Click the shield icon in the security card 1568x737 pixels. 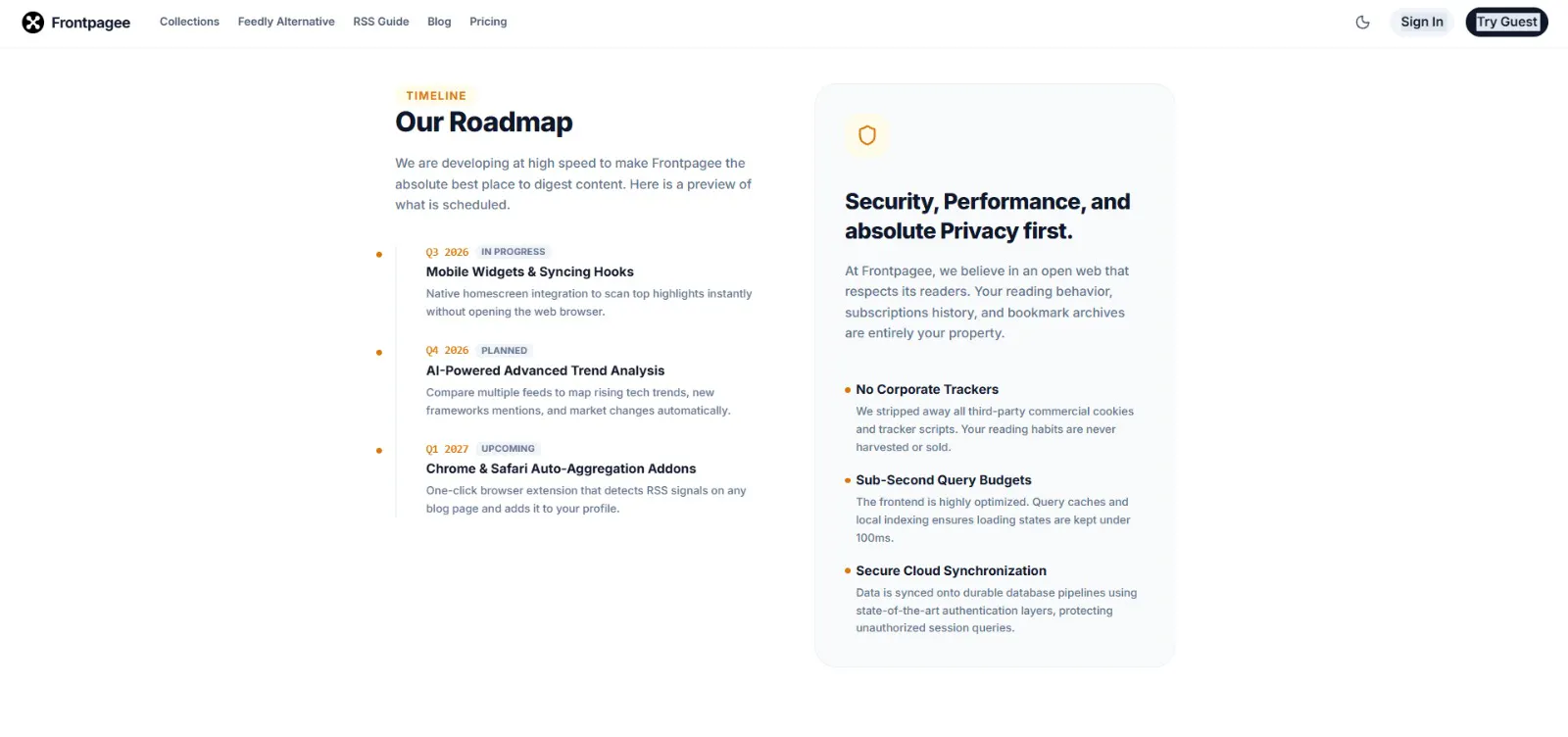(867, 135)
